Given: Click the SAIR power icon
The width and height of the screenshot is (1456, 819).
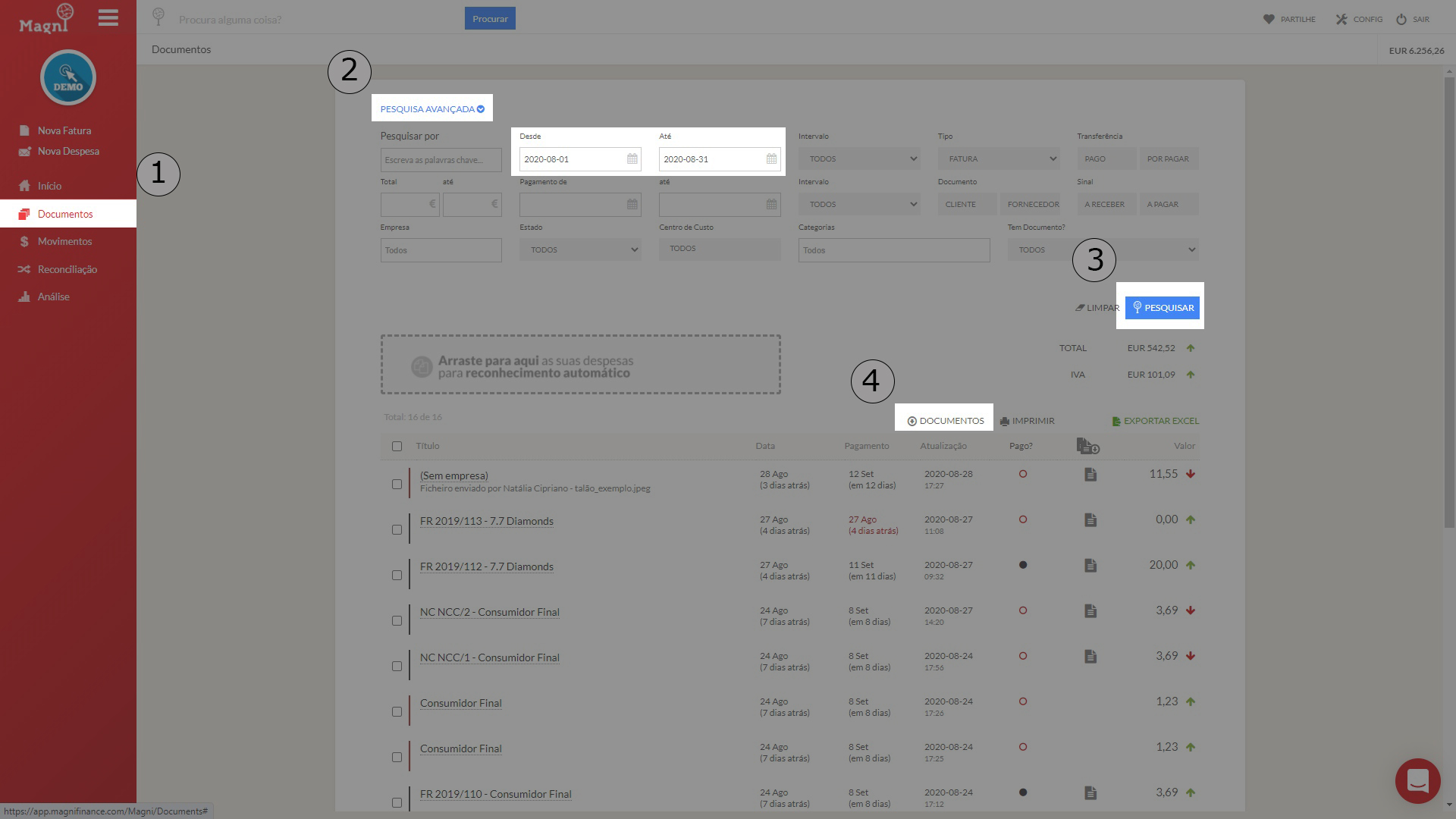Looking at the screenshot, I should point(1401,19).
